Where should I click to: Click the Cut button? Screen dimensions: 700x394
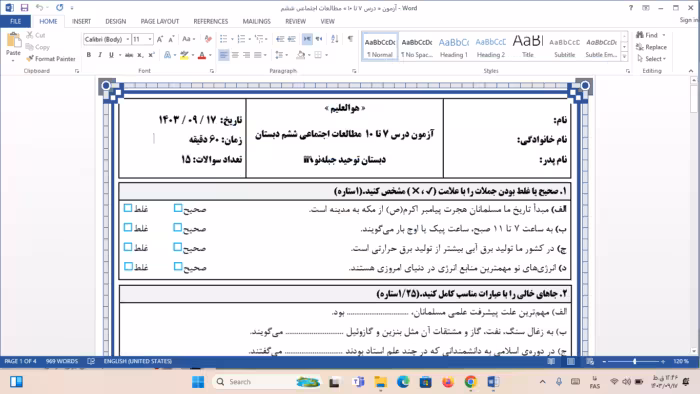(x=36, y=35)
